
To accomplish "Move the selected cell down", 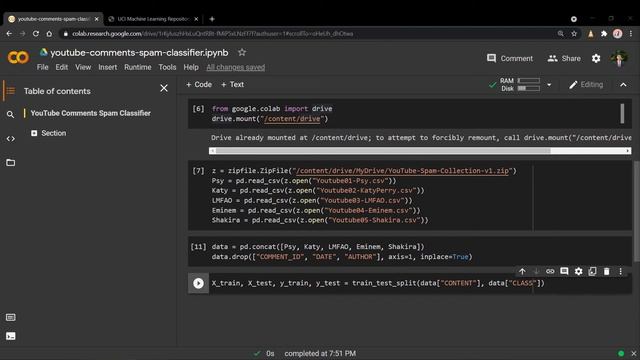I will tap(536, 271).
